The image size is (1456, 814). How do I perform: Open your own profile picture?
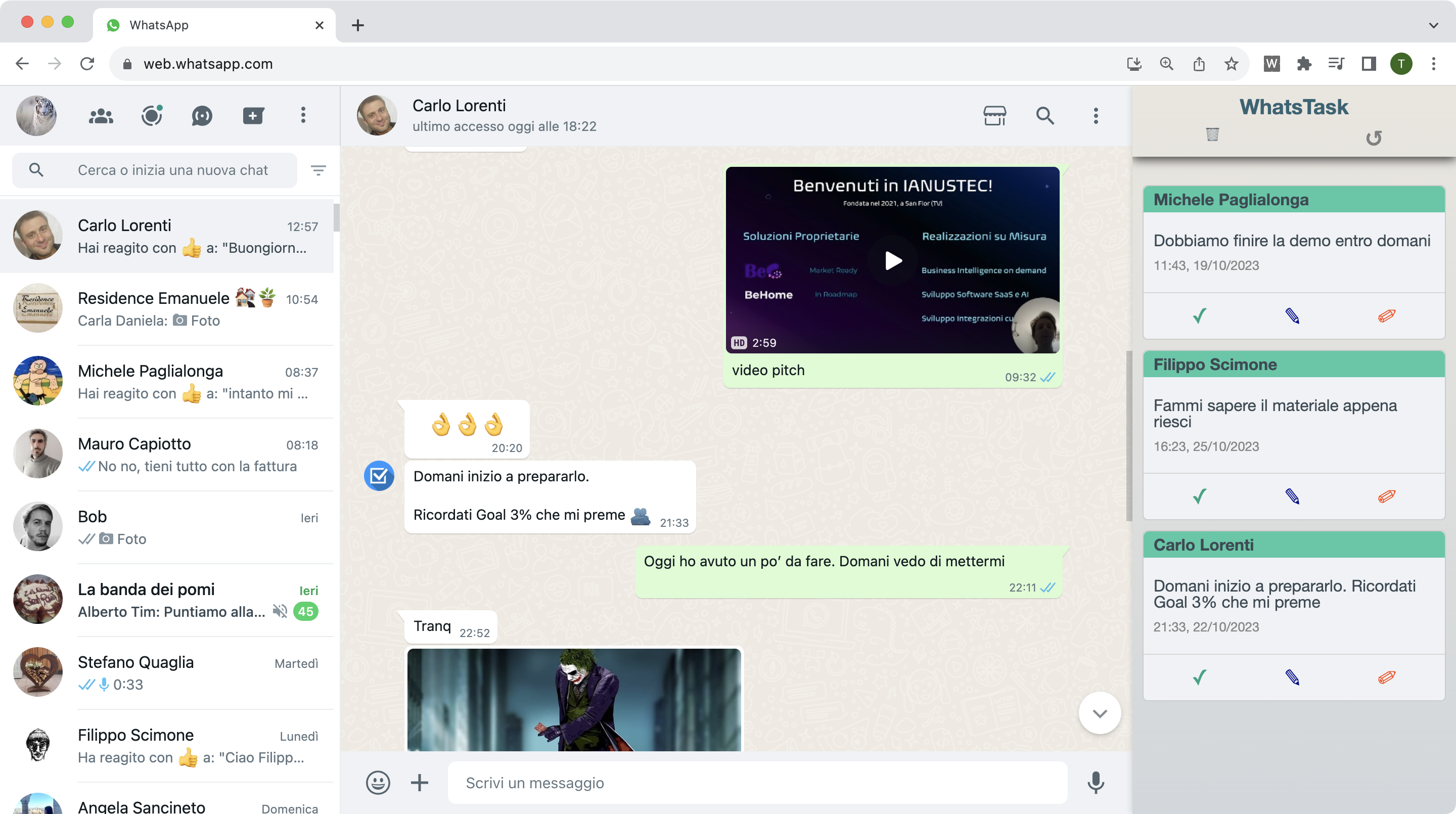tap(37, 116)
